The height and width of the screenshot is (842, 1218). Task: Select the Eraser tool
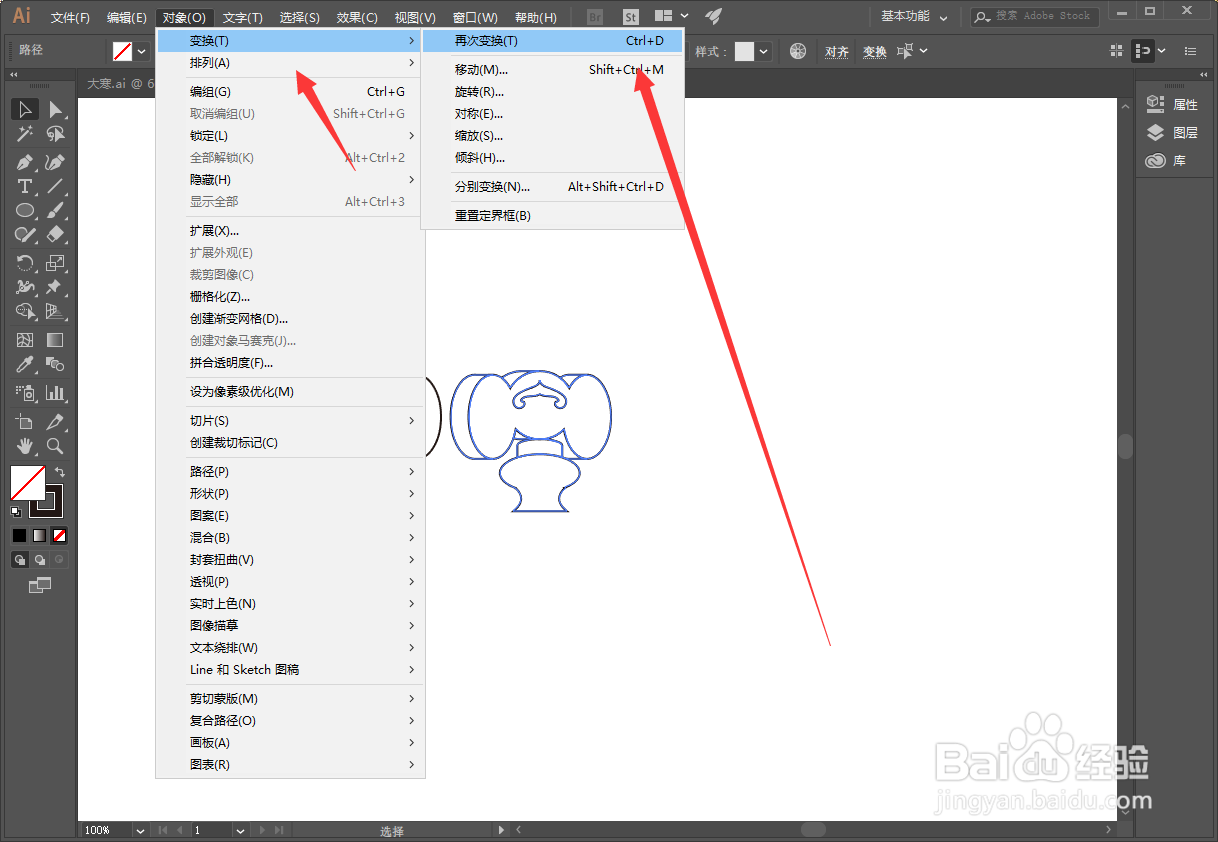pos(55,234)
